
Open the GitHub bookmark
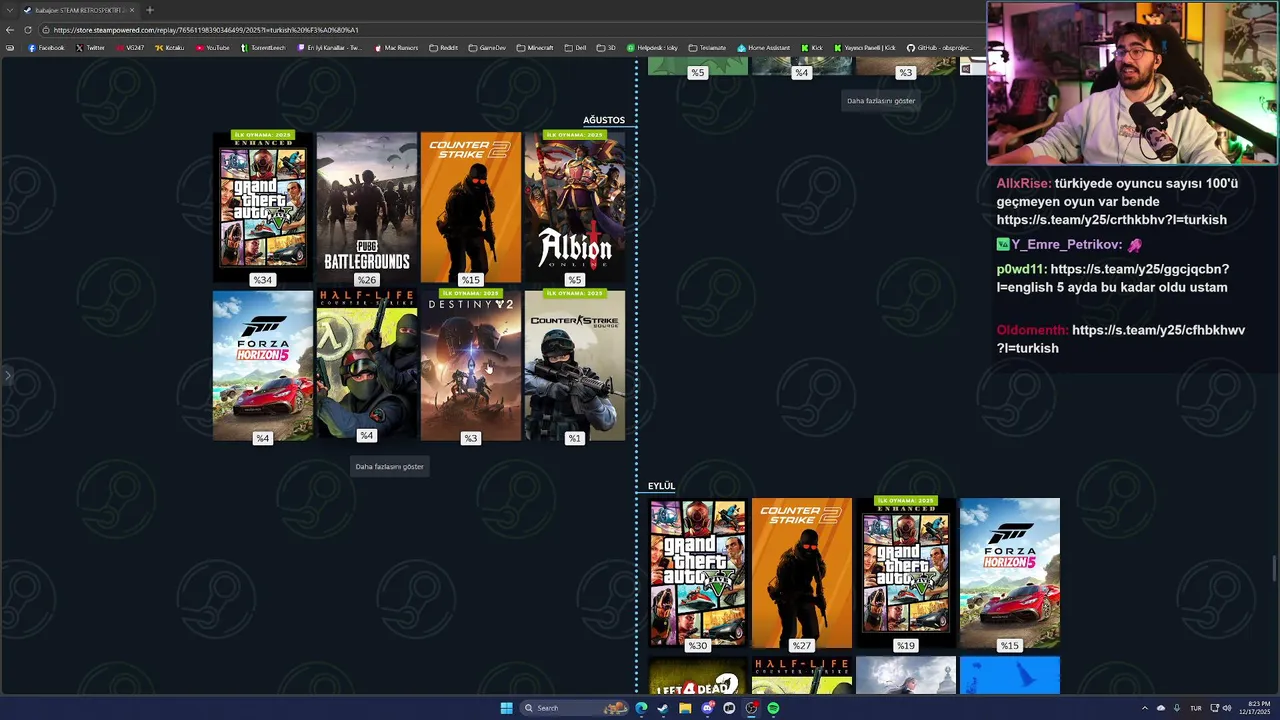(939, 48)
